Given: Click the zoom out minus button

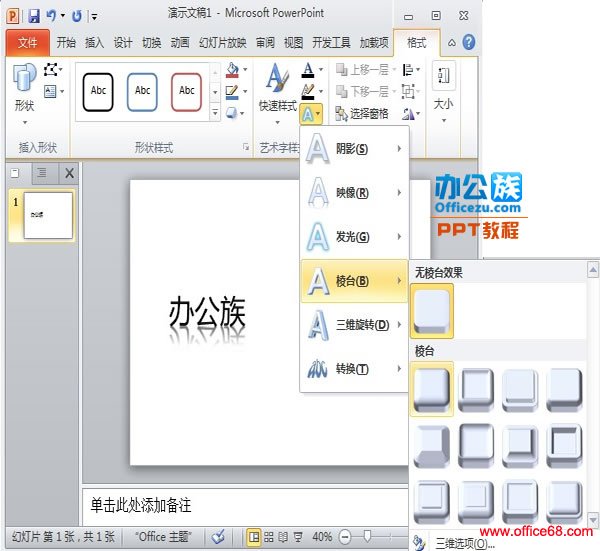Looking at the screenshot, I should click(345, 537).
